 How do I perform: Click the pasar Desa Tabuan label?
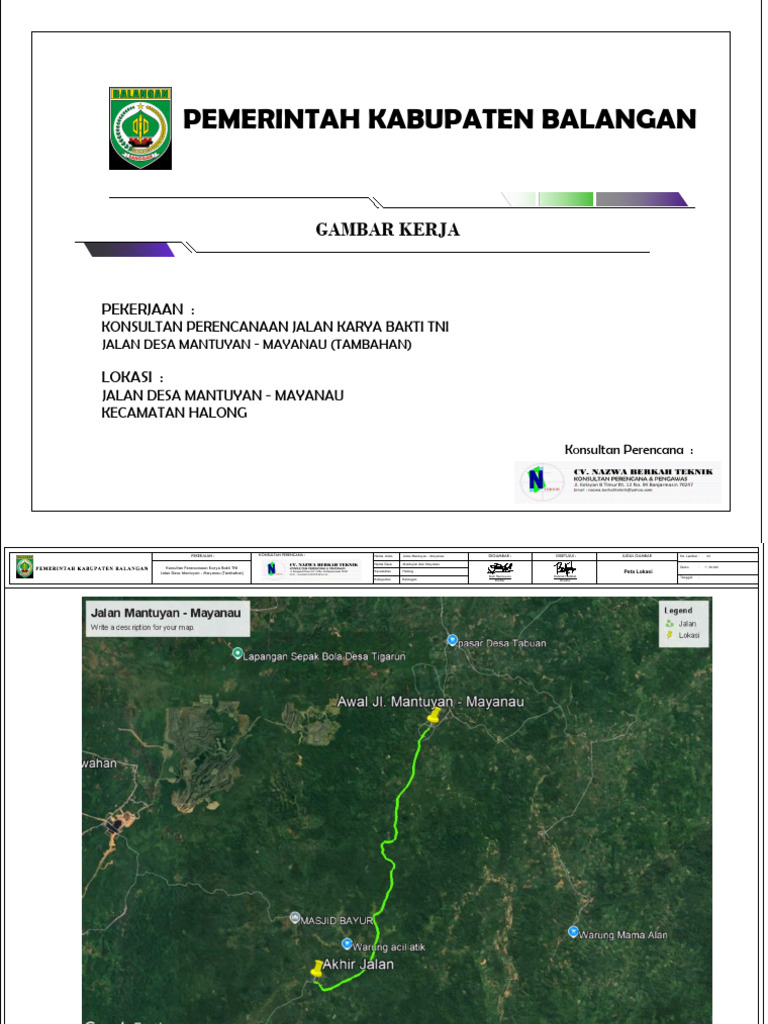pos(502,643)
